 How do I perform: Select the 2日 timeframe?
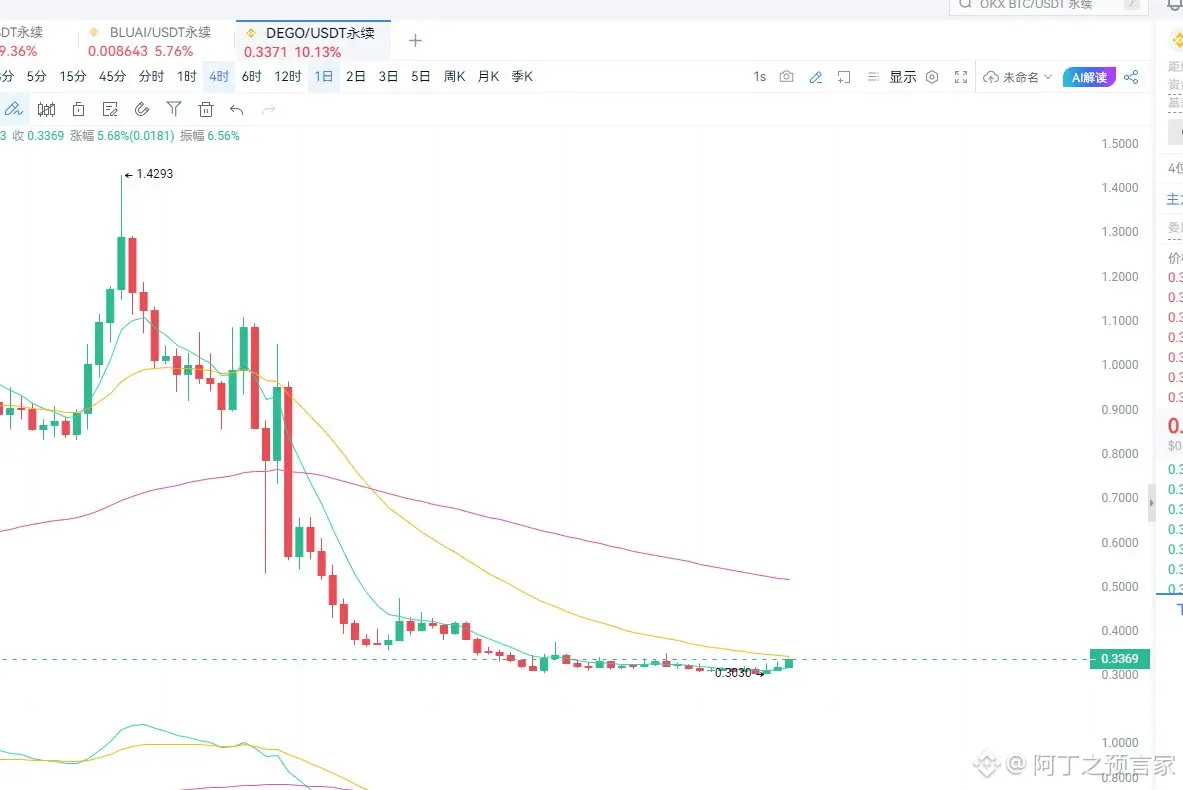click(x=355, y=76)
